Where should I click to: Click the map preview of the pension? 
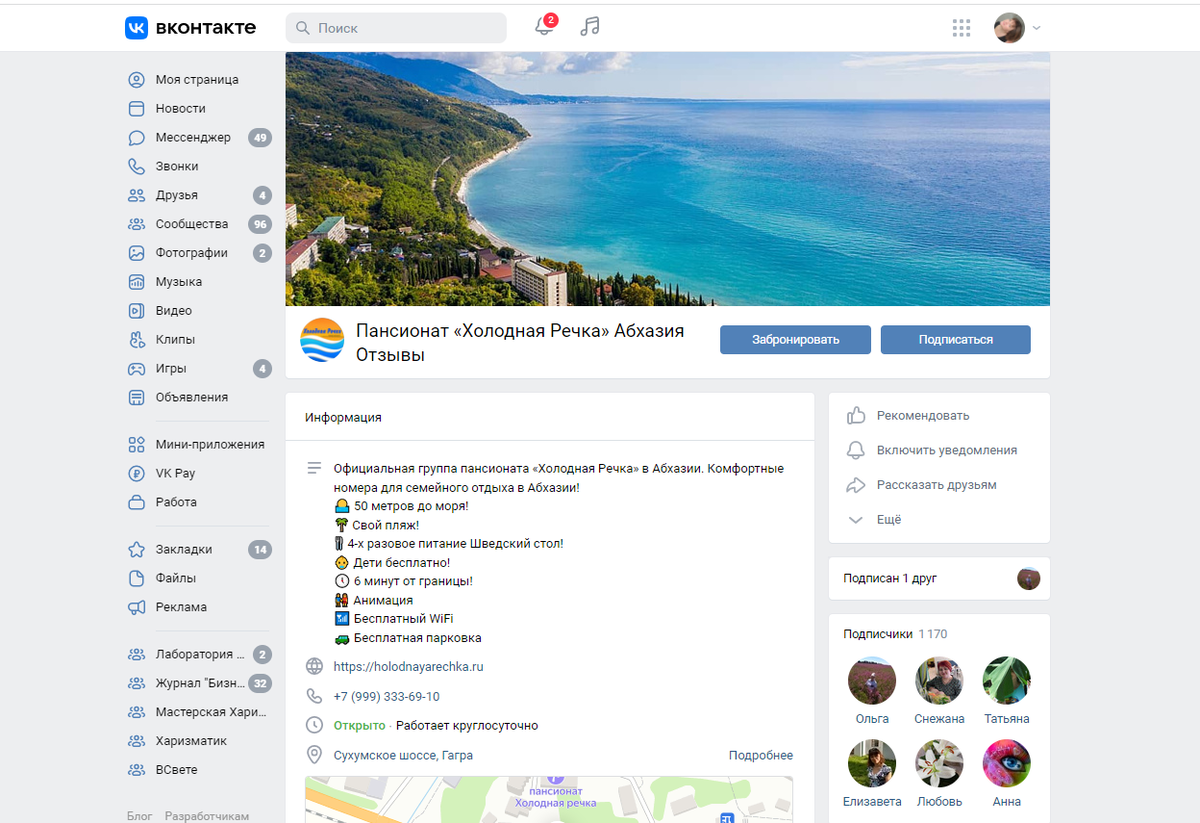coord(549,800)
